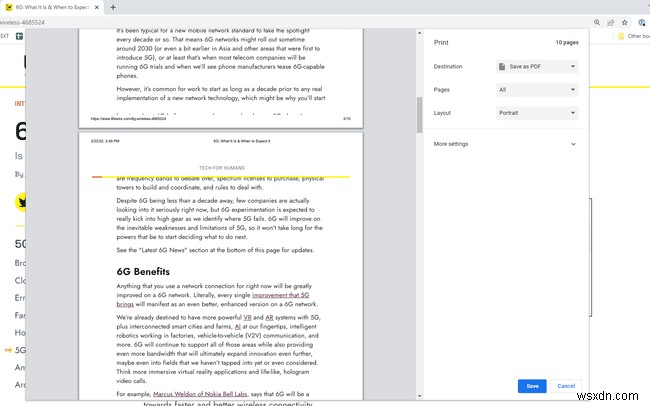Click the browser extension icon near toolbar end
This screenshot has height=406, width=650.
coord(642,22)
